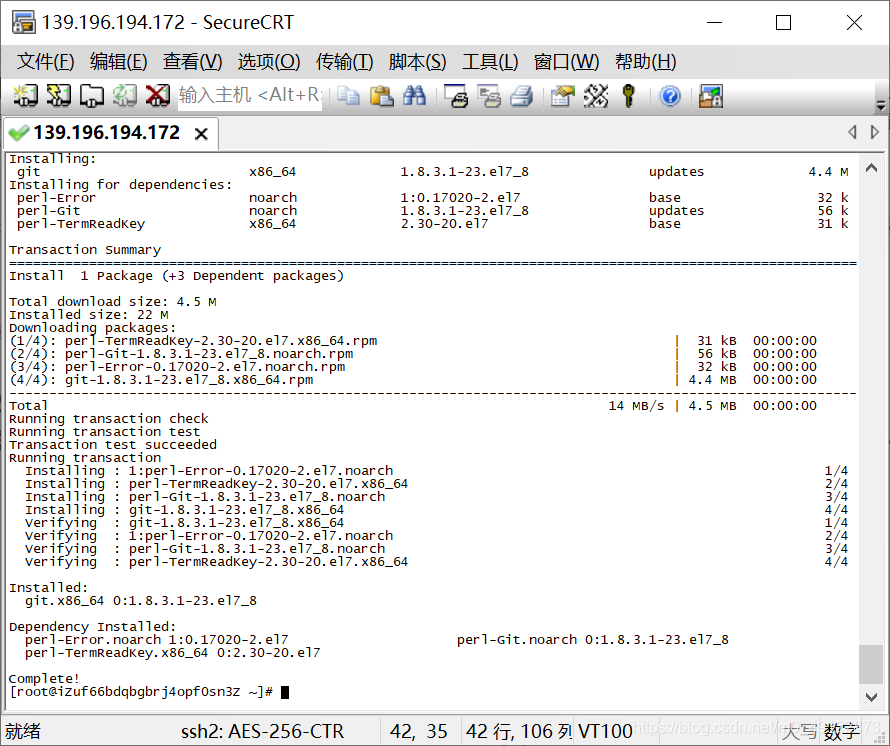Image resolution: width=890 pixels, height=746 pixels.
Task: Click the Keymap Editor icon
Action: [x=595, y=95]
